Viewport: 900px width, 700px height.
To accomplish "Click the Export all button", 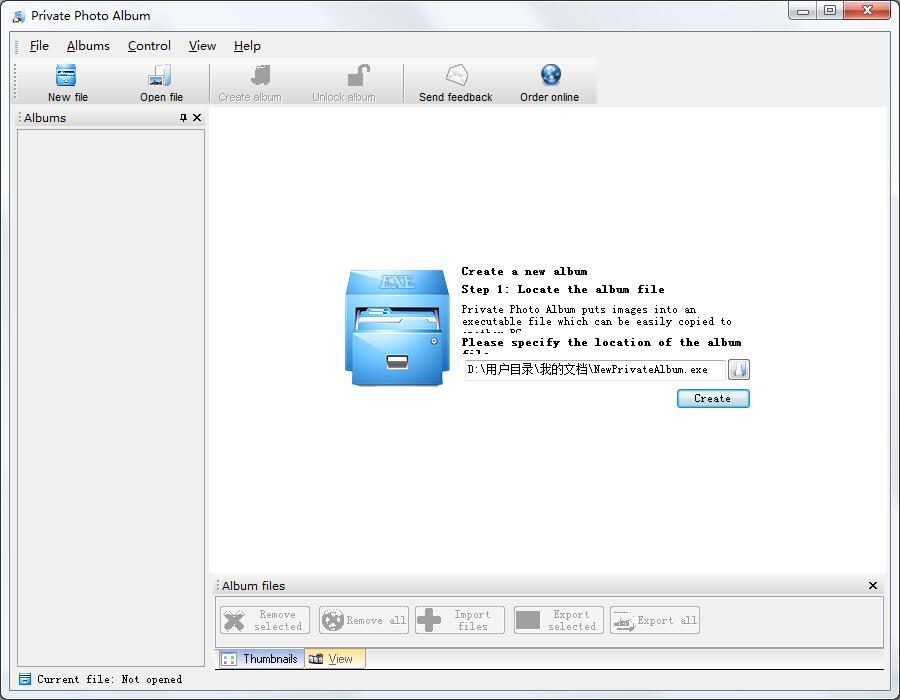I will coord(655,620).
